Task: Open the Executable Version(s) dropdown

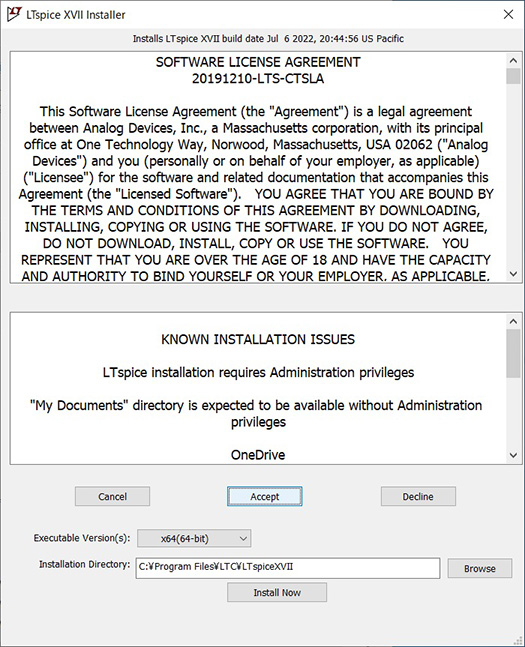Action: (x=194, y=538)
